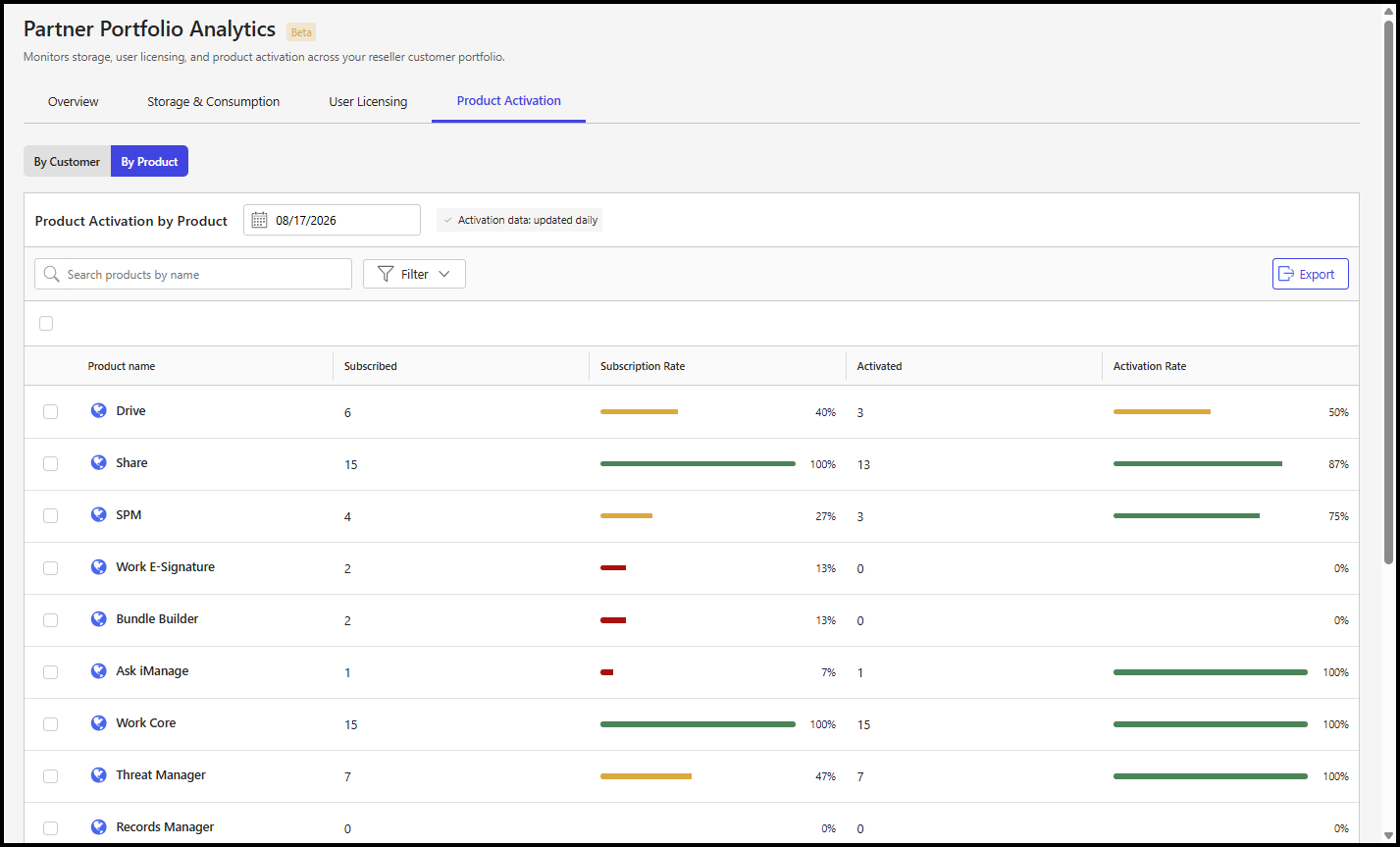This screenshot has height=847, width=1400.
Task: Sort by Subscribed column header
Action: pos(371,366)
